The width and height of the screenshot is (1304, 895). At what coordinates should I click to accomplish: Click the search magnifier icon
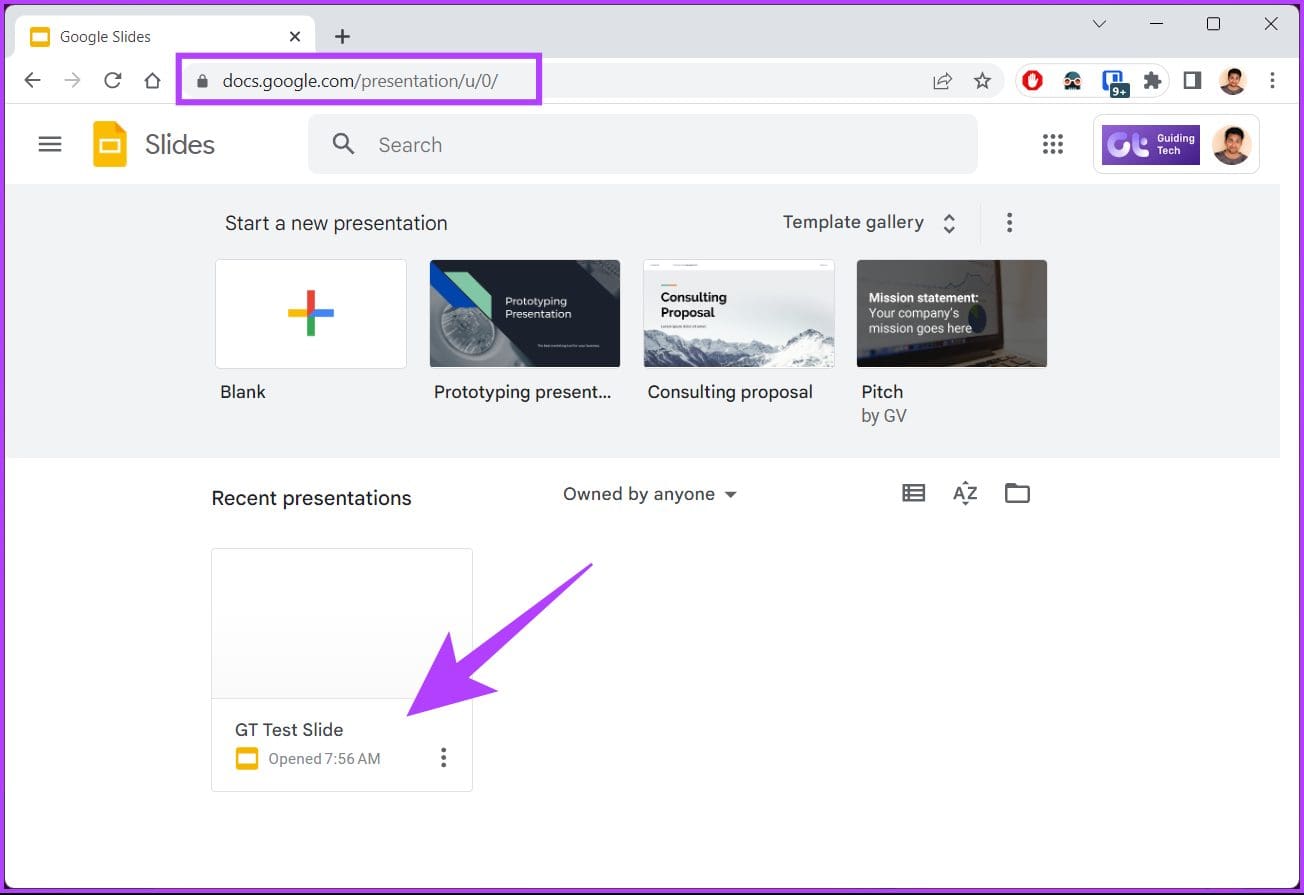click(343, 144)
